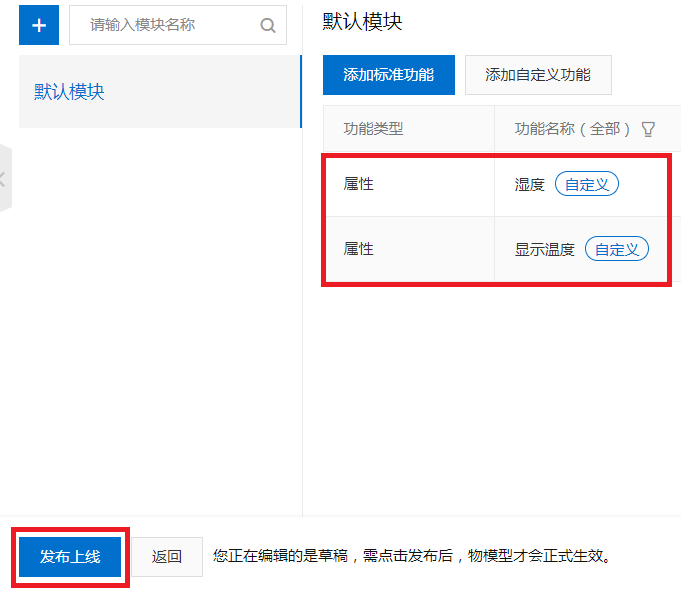681x590 pixels.
Task: Select the 显示温度 function name
Action: click(x=544, y=249)
